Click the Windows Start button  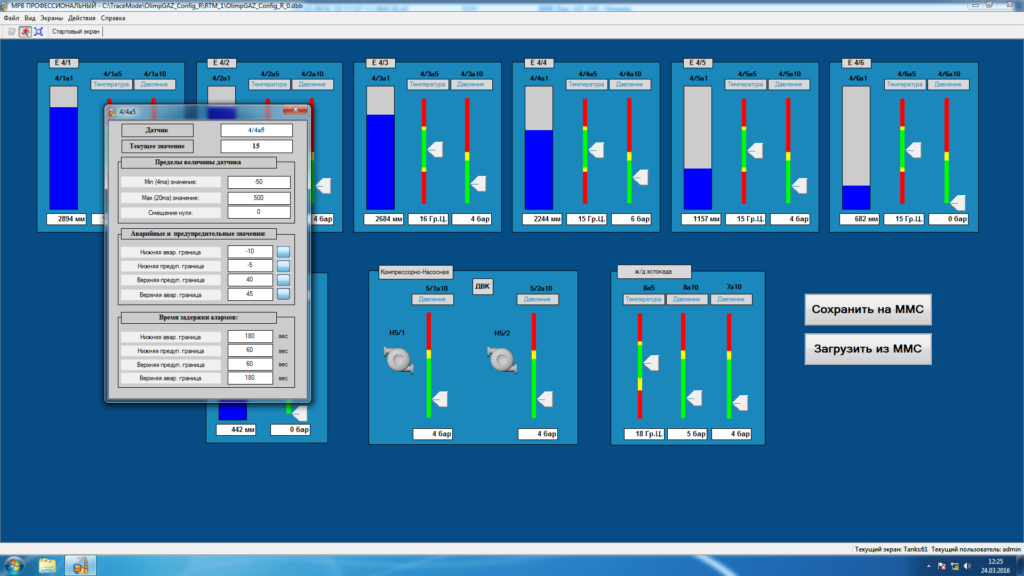coord(14,565)
